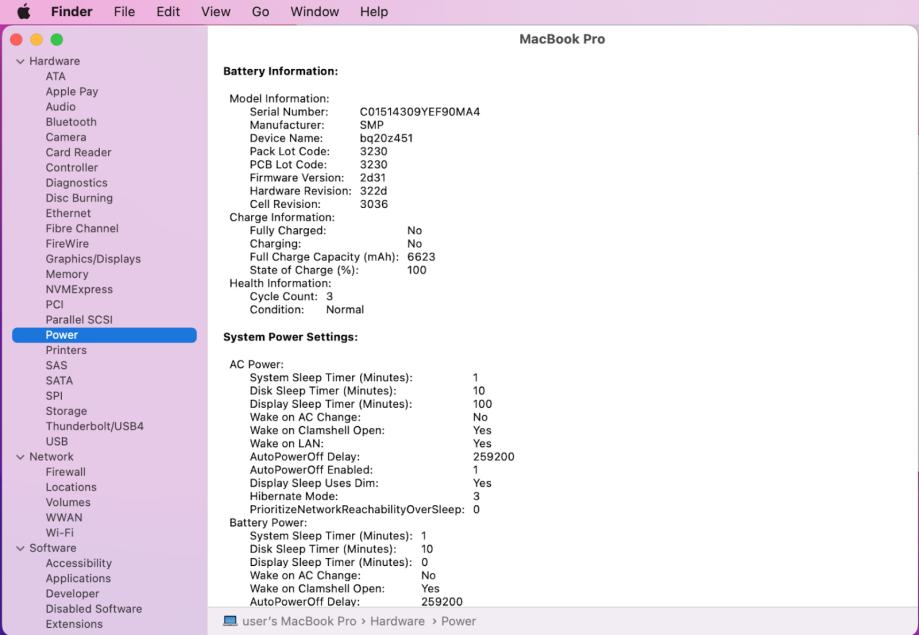
Task: Select PCI in the sidebar
Action: 55,305
